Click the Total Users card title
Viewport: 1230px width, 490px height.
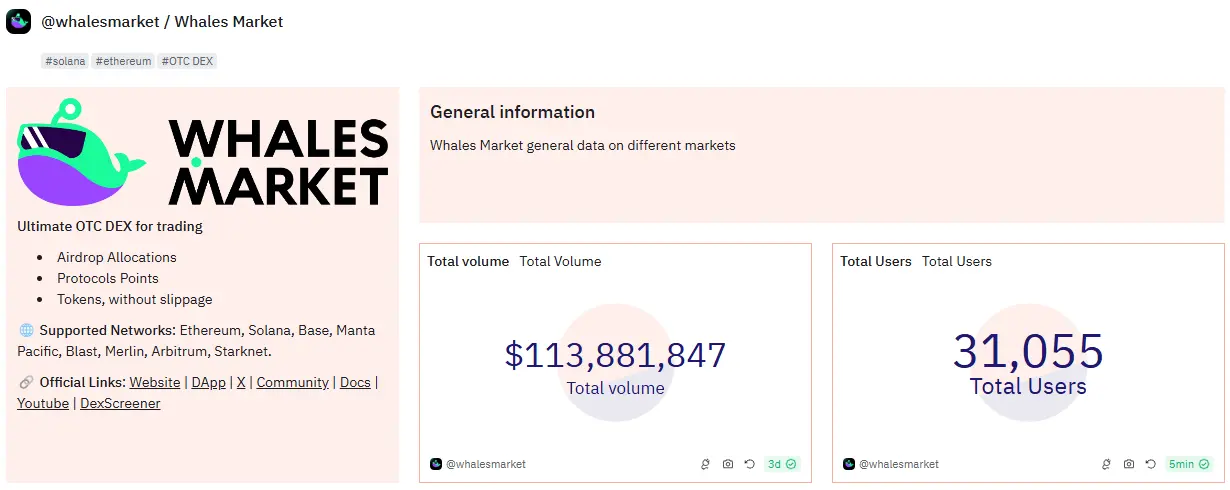click(875, 261)
